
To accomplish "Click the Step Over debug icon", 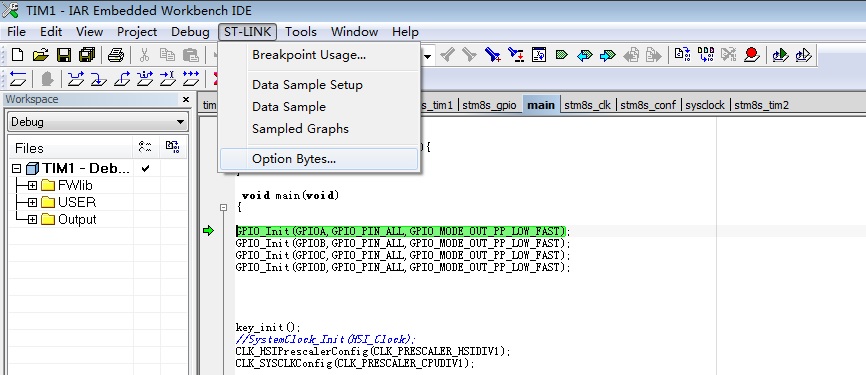I will (76, 80).
